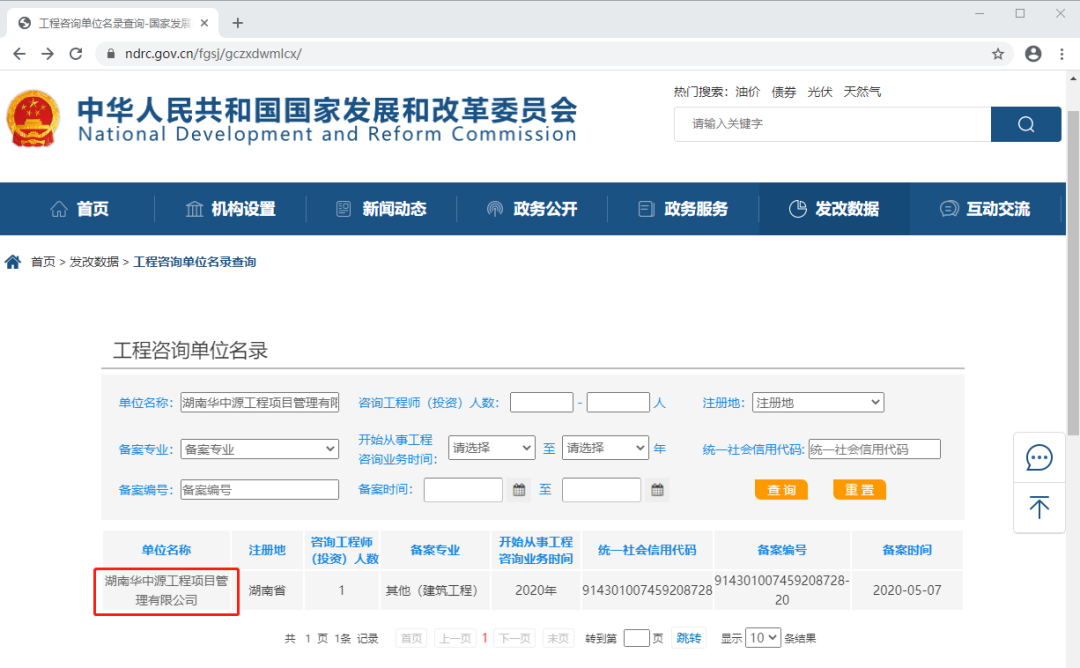Screen dimensions: 1080x668
Task: Click the 湖南华中源工程项目管理有限公司 result cell
Action: [x=167, y=590]
